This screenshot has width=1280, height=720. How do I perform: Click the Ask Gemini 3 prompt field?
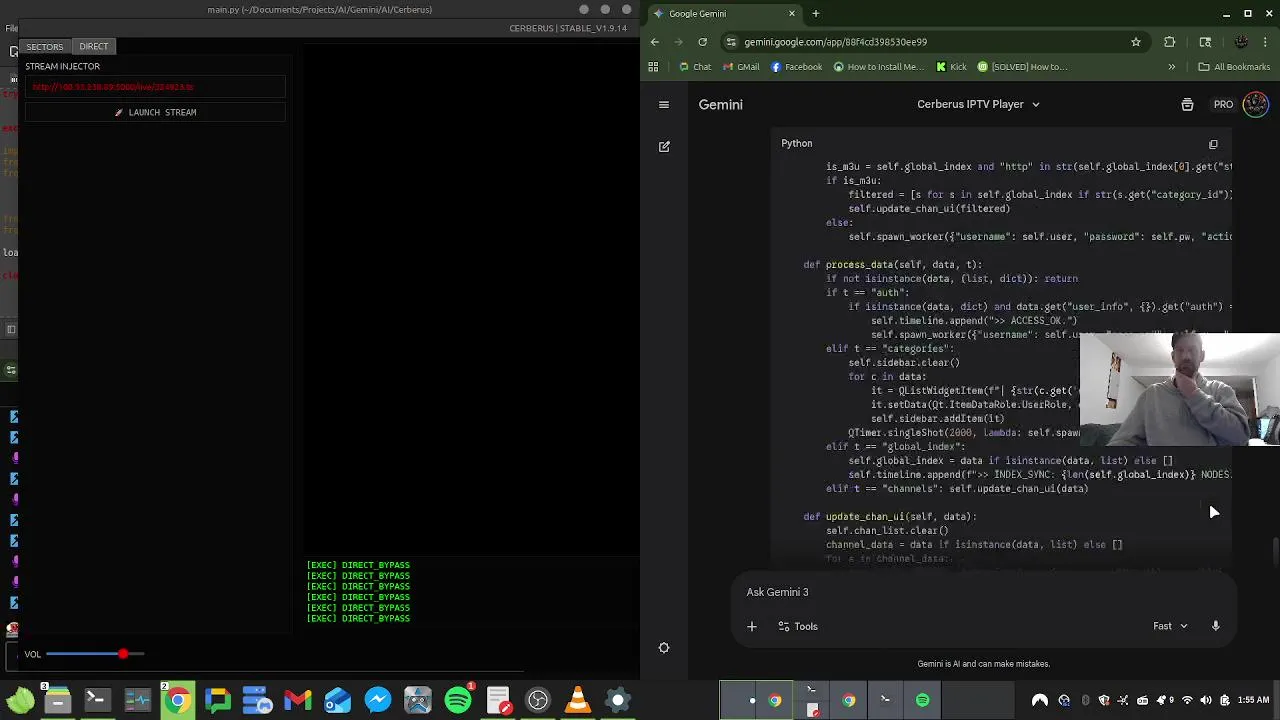985,592
